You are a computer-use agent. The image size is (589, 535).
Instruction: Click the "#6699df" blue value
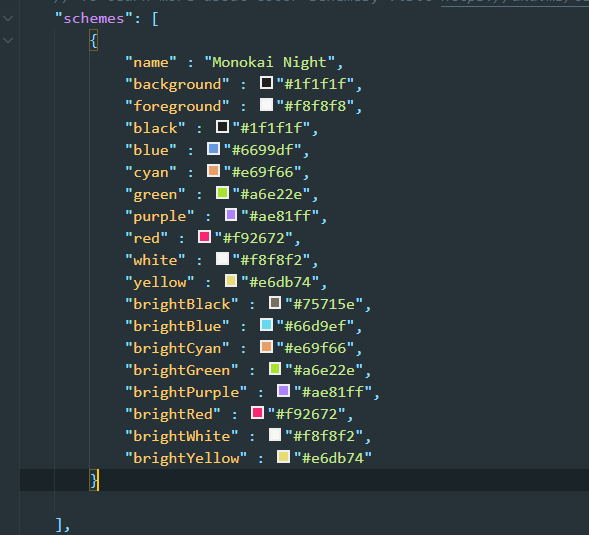263,150
